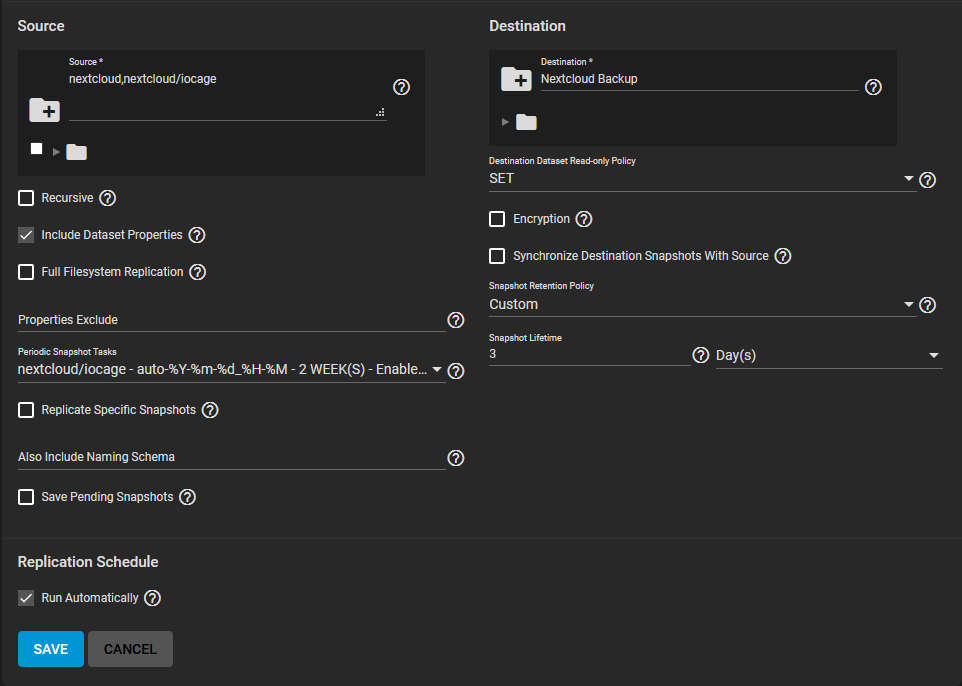
Task: Open Periodic Snapshot Tasks dropdown
Action: click(231, 369)
